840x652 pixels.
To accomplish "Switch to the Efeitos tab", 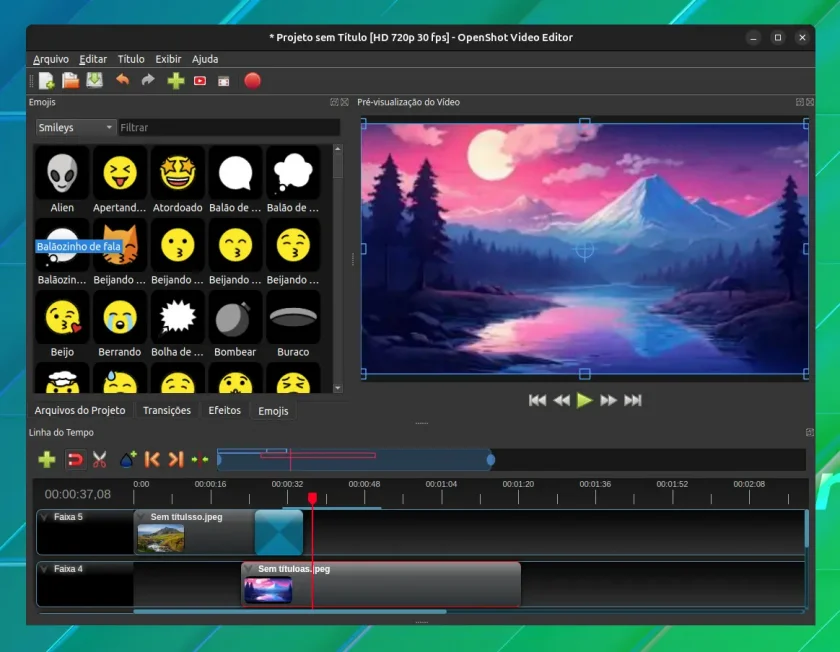I will 224,410.
